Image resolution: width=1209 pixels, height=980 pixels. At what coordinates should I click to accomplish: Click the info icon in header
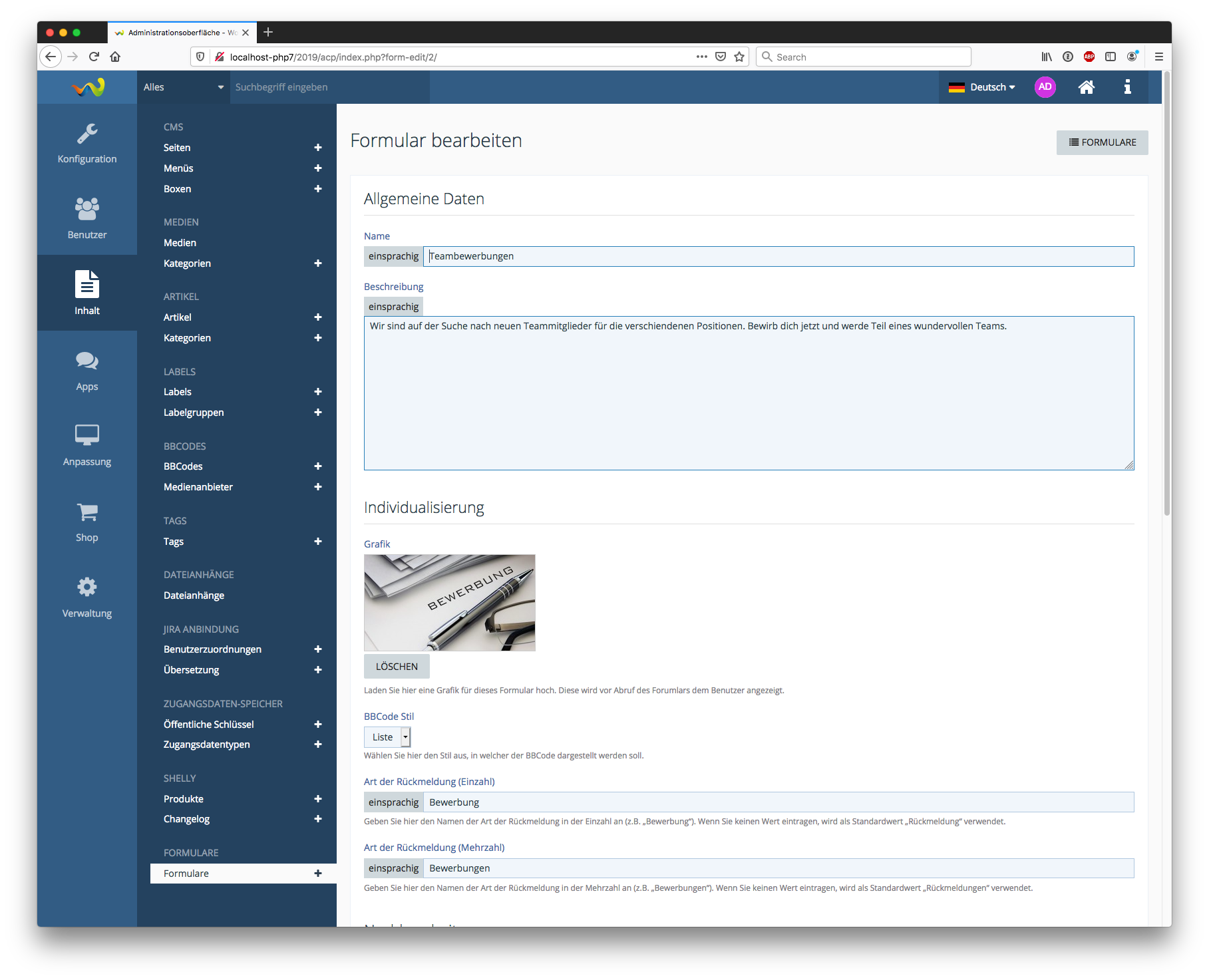[x=1127, y=87]
